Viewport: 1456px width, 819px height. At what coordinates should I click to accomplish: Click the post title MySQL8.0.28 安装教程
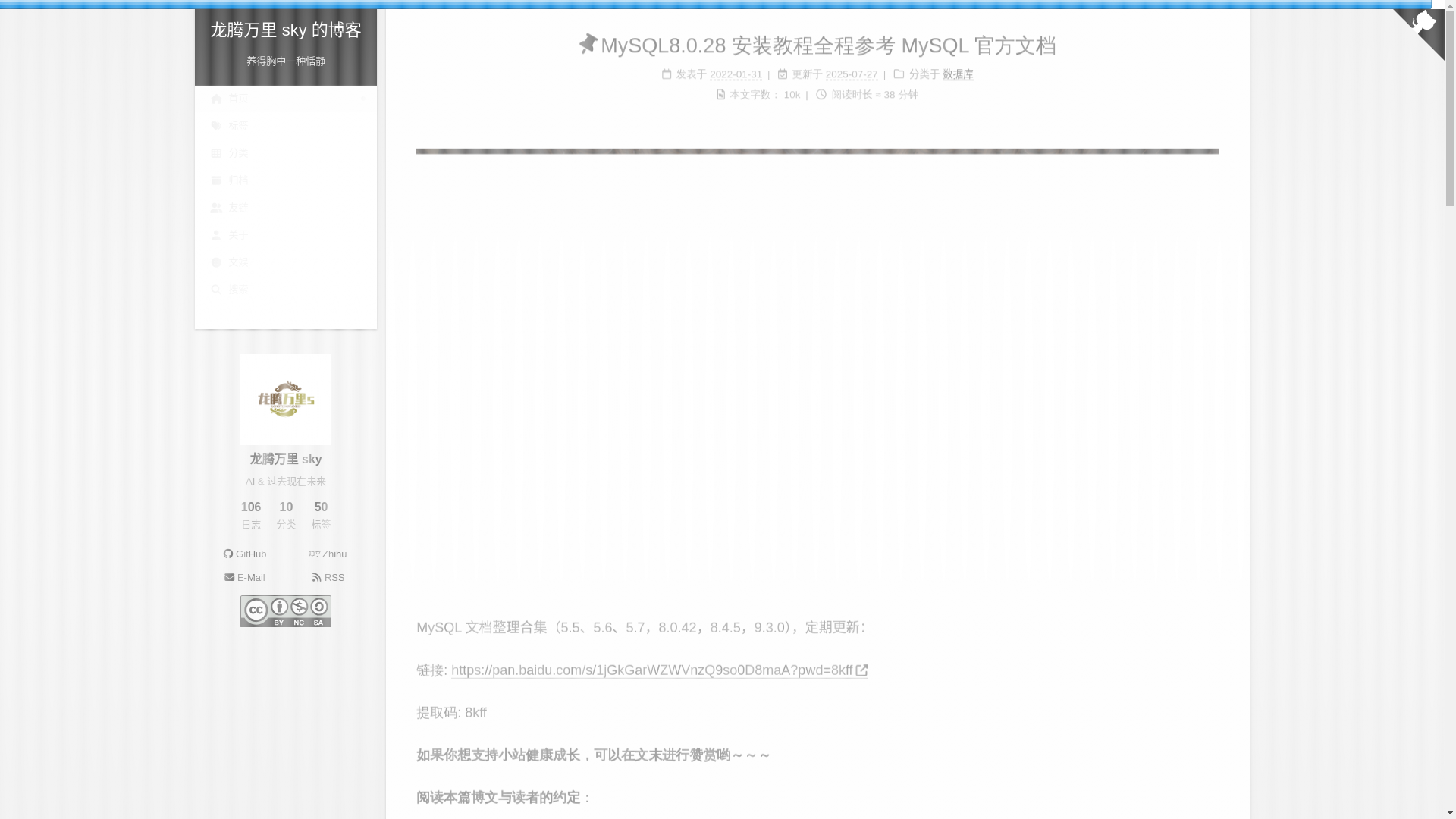tap(828, 45)
